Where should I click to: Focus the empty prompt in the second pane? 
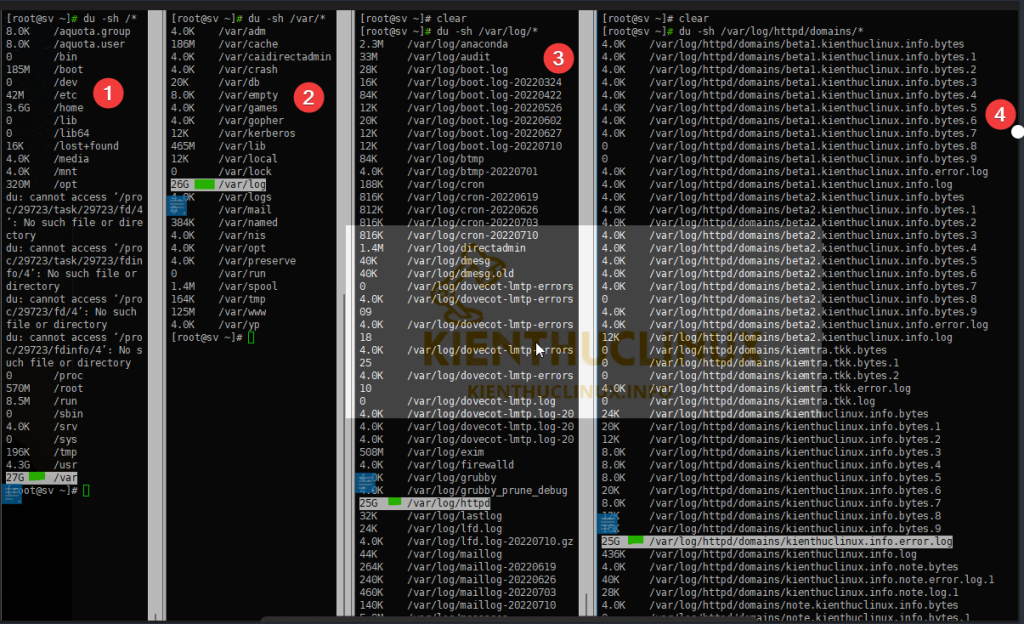click(x=251, y=338)
